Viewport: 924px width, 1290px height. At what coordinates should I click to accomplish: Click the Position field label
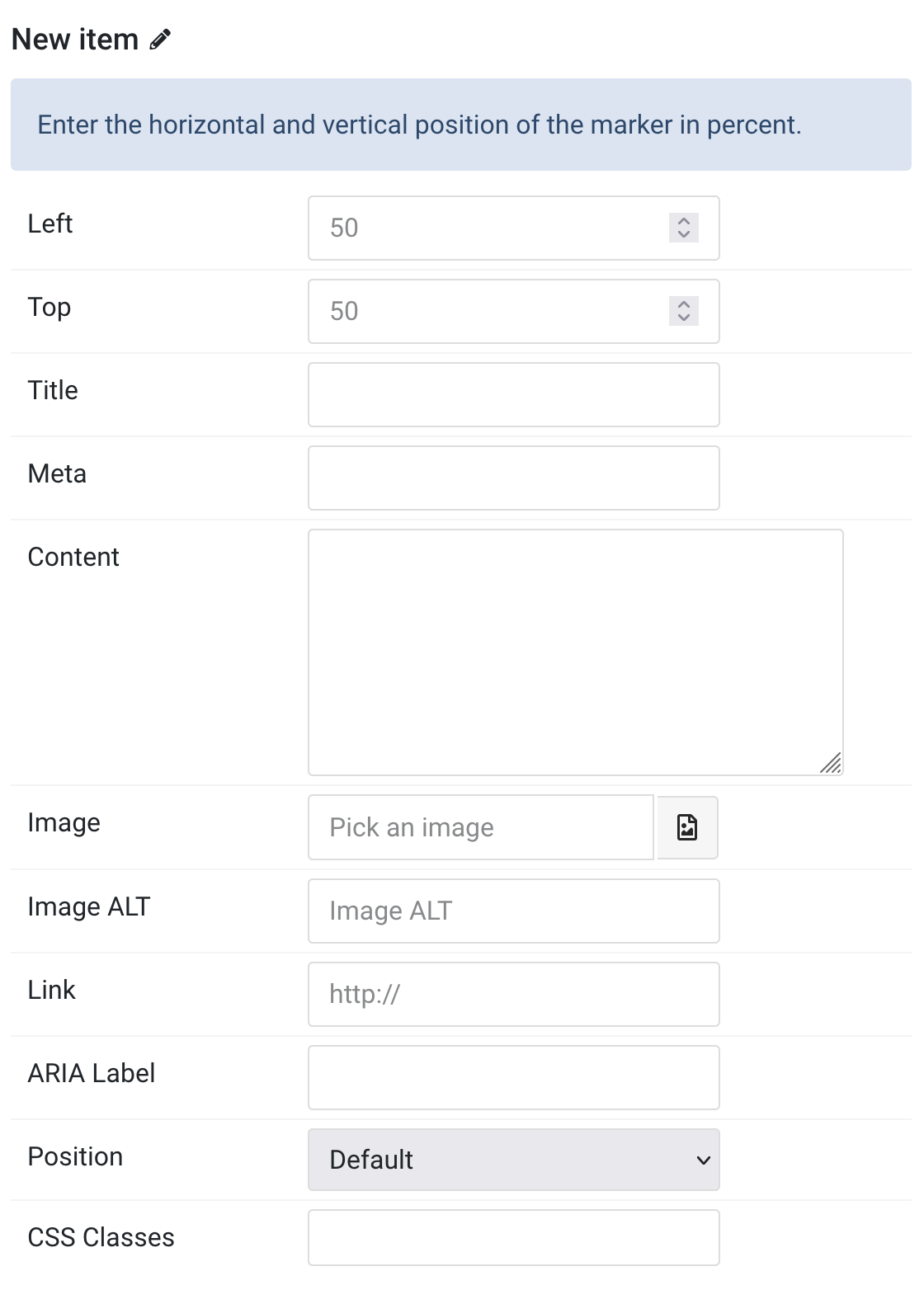tap(75, 1156)
